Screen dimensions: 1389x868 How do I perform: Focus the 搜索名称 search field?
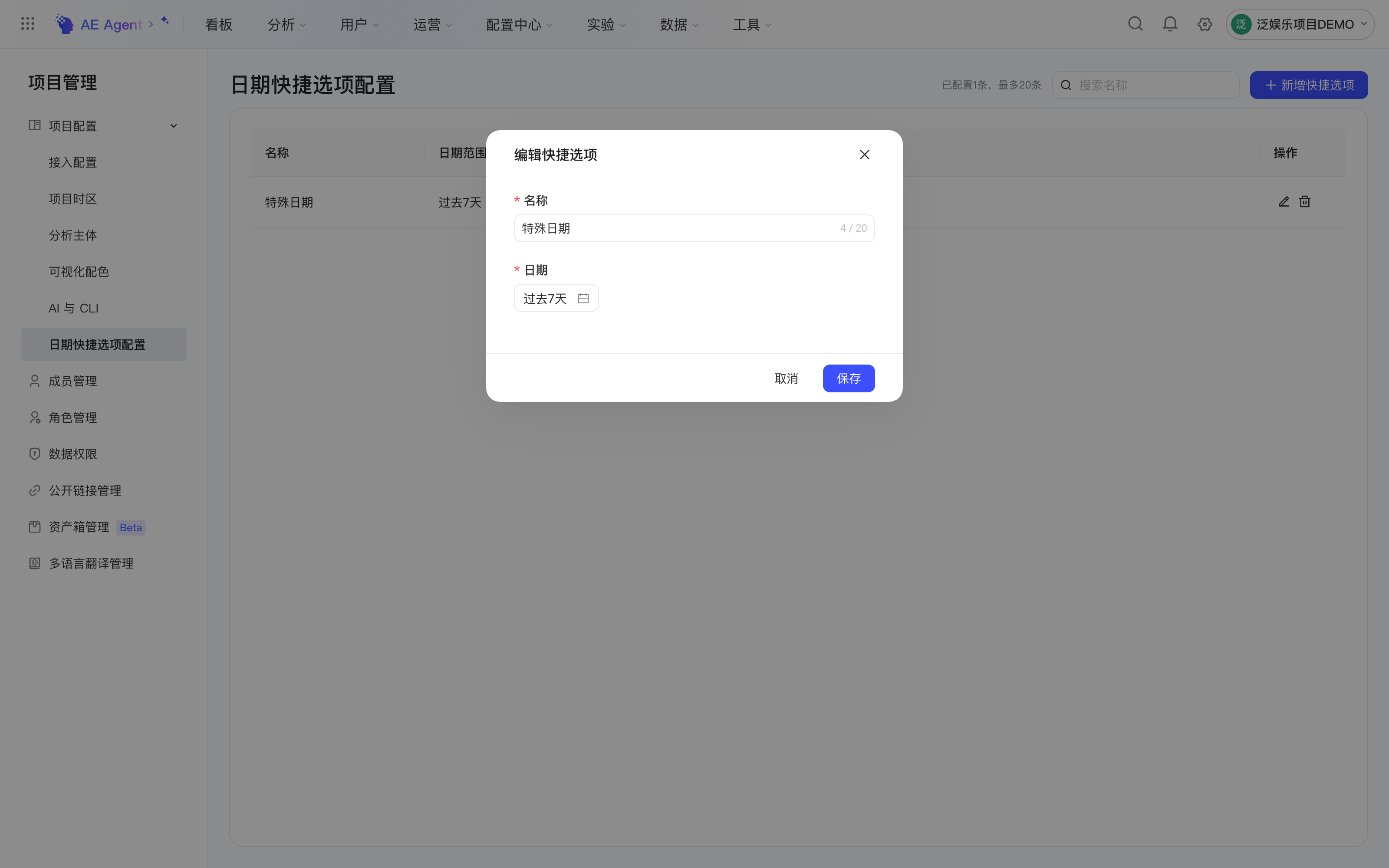[x=1145, y=85]
